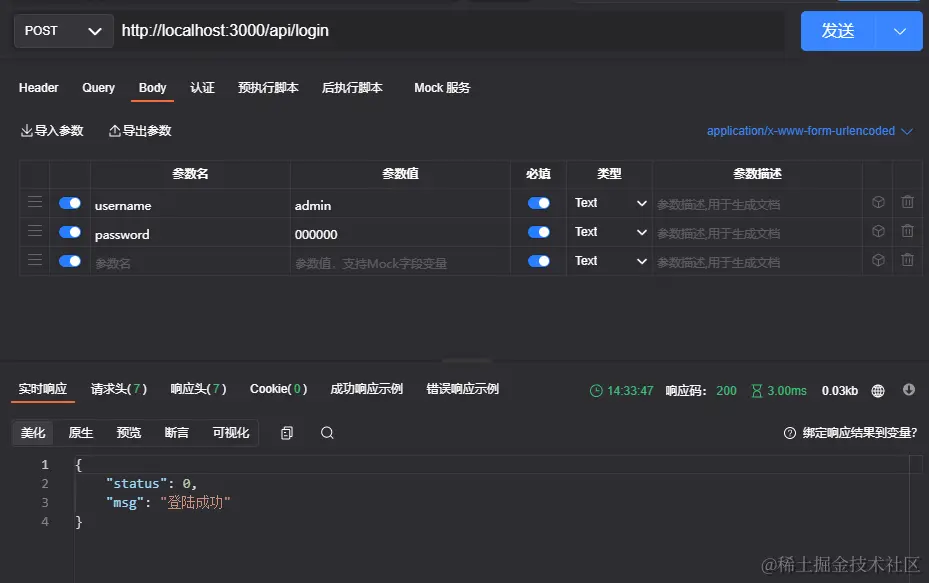The width and height of the screenshot is (929, 583).
Task: Click the export parameters icon
Action: 112,130
